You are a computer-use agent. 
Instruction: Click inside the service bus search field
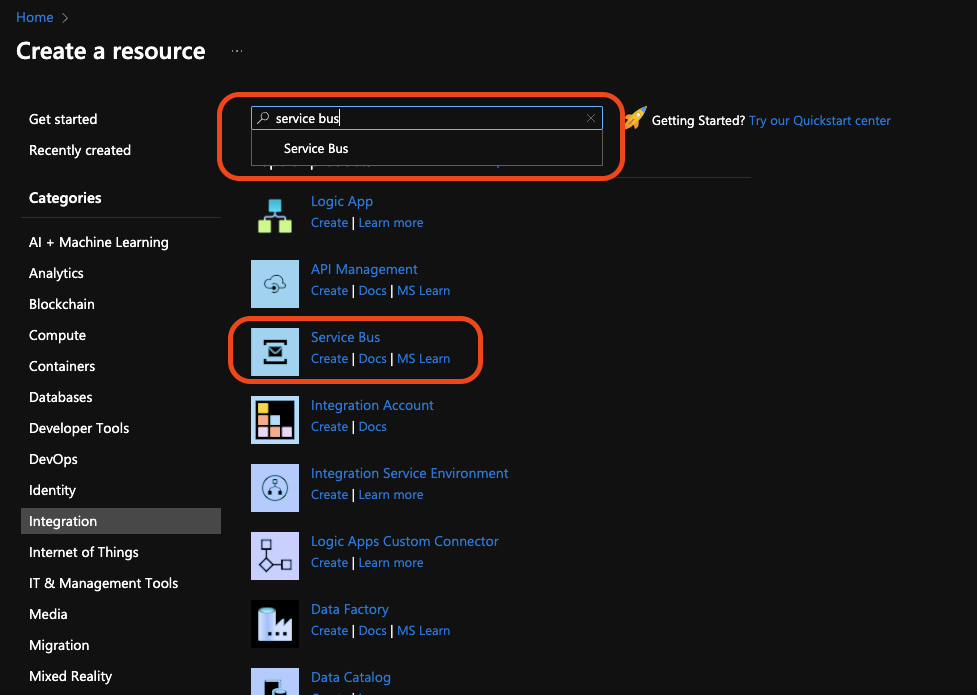click(x=427, y=118)
